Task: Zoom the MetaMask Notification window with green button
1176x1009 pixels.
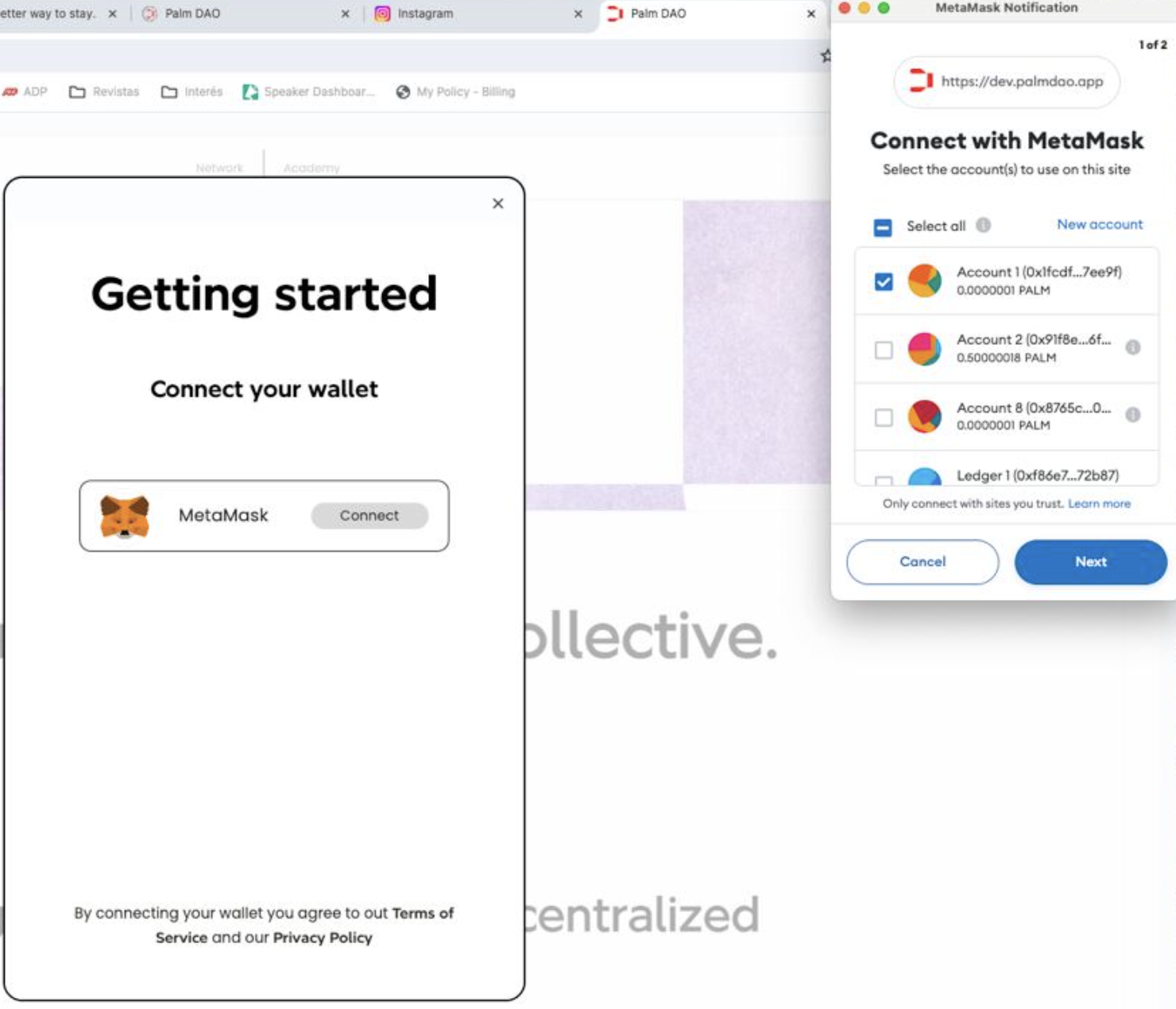Action: pos(883,8)
